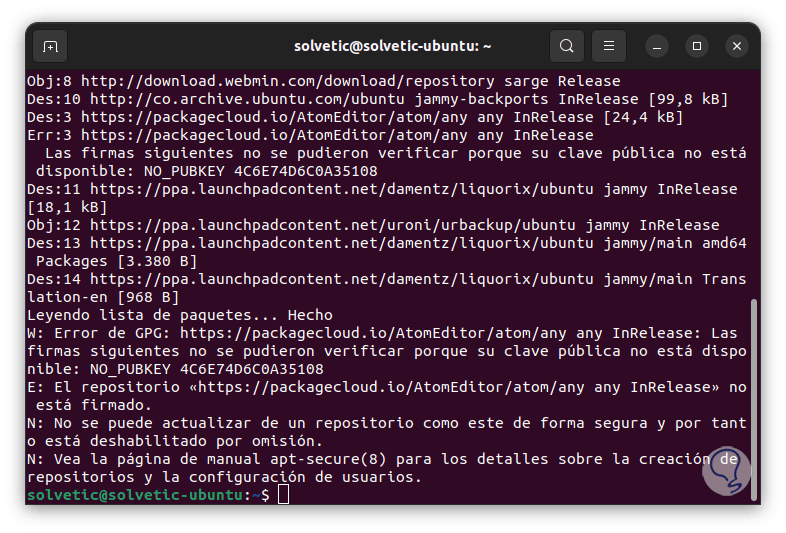Click text 'deshabilitado por omisión.'
Screen dimensions: 786x533
tap(207, 441)
